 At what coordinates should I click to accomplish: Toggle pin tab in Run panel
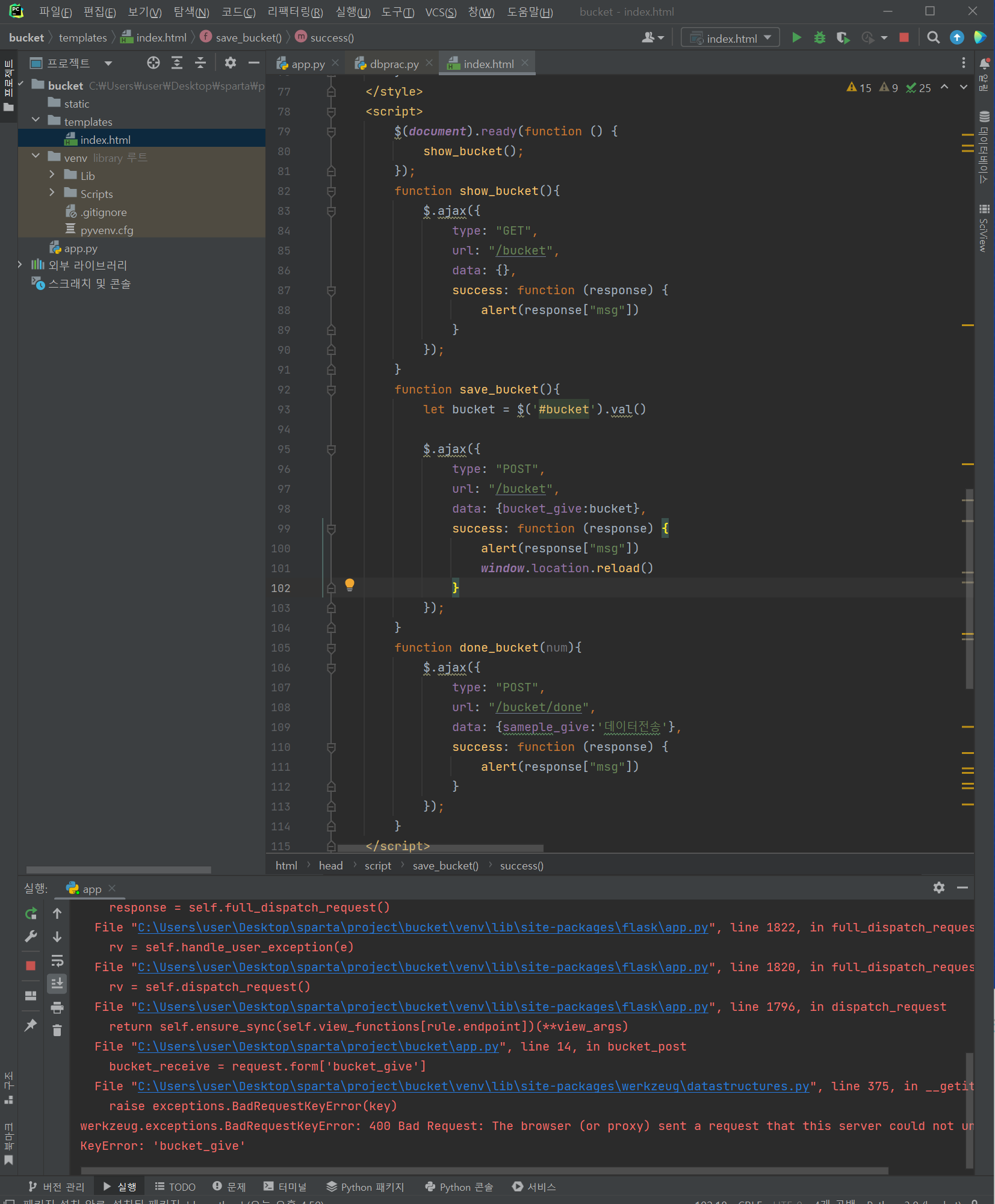[31, 1025]
